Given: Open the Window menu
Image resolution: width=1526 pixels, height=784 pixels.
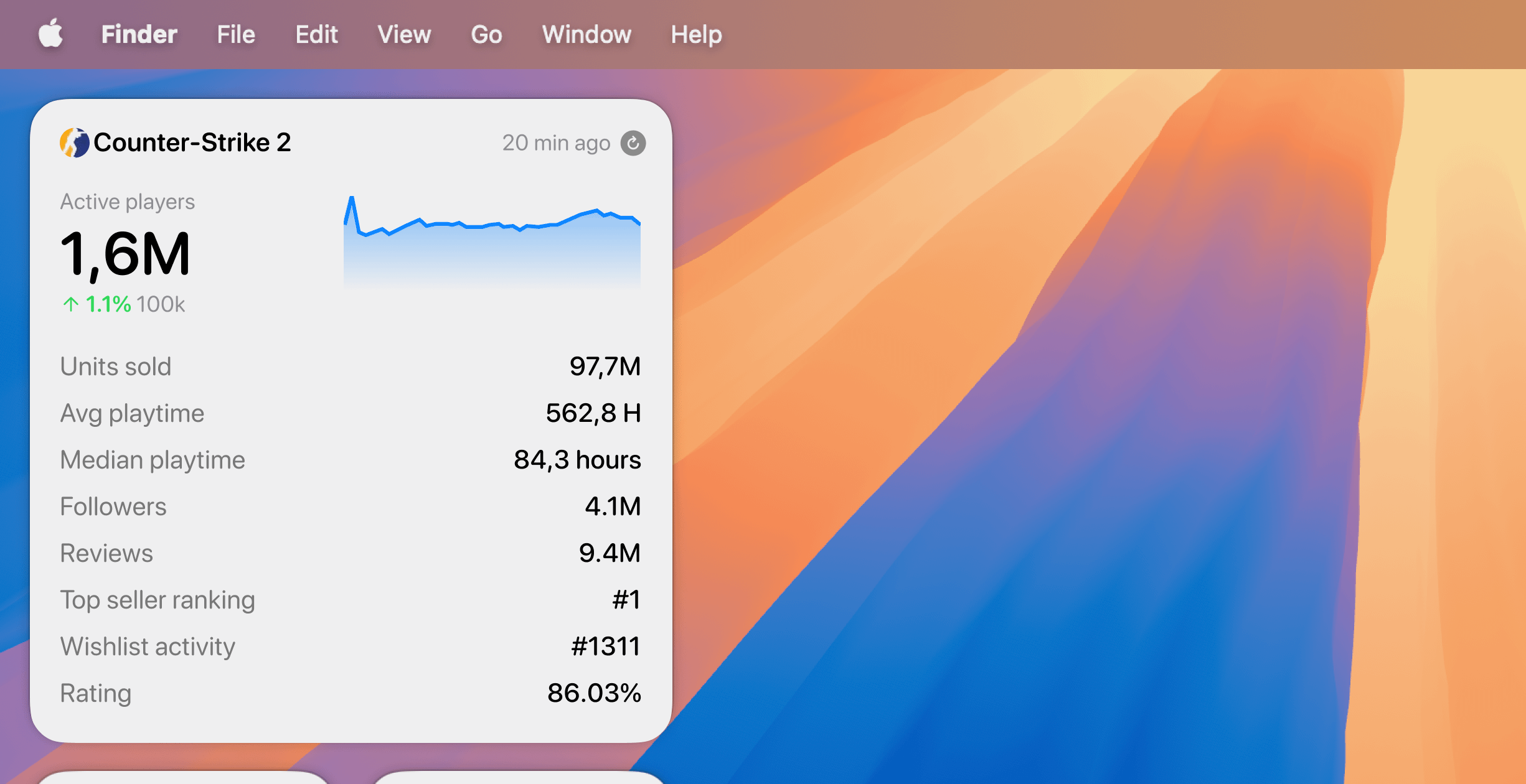Looking at the screenshot, I should 586,34.
